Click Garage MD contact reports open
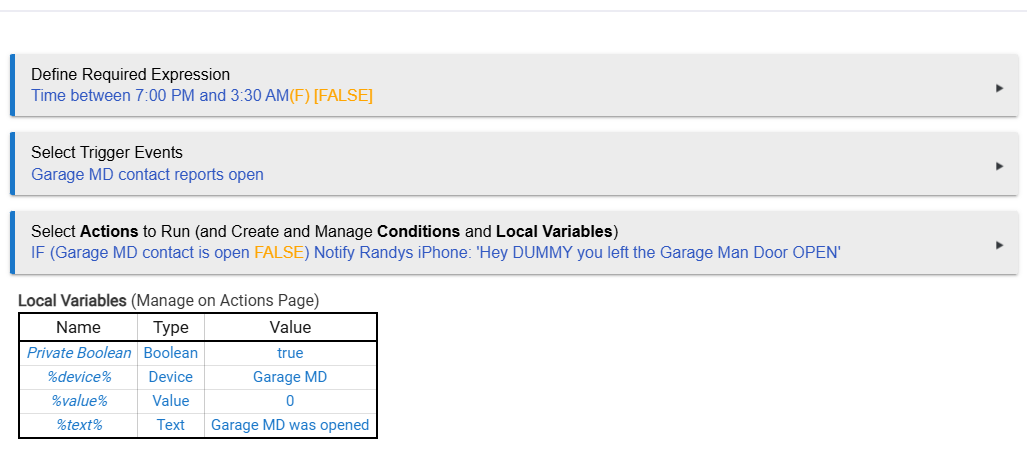 (147, 174)
